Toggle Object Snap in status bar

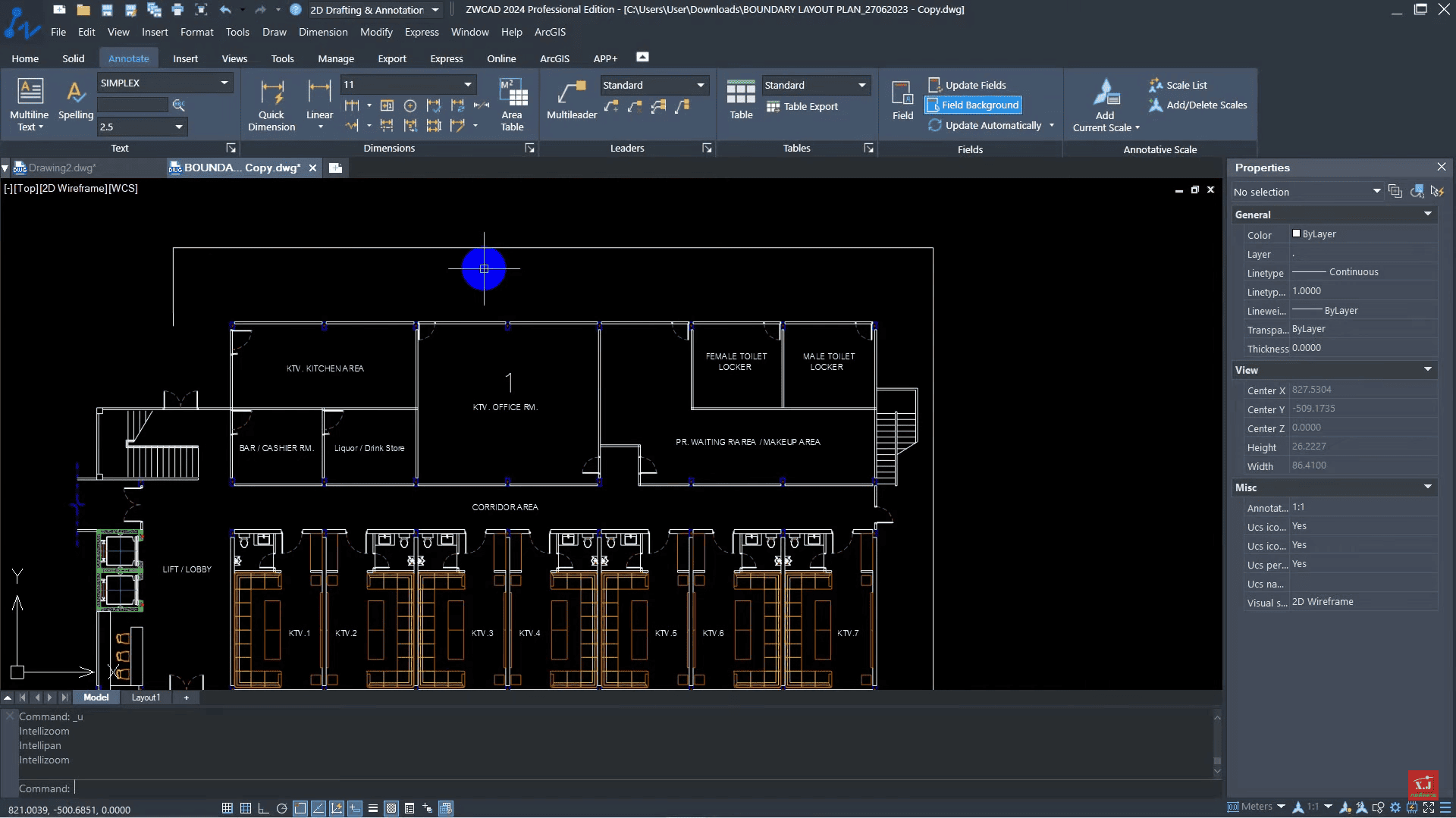click(x=300, y=808)
